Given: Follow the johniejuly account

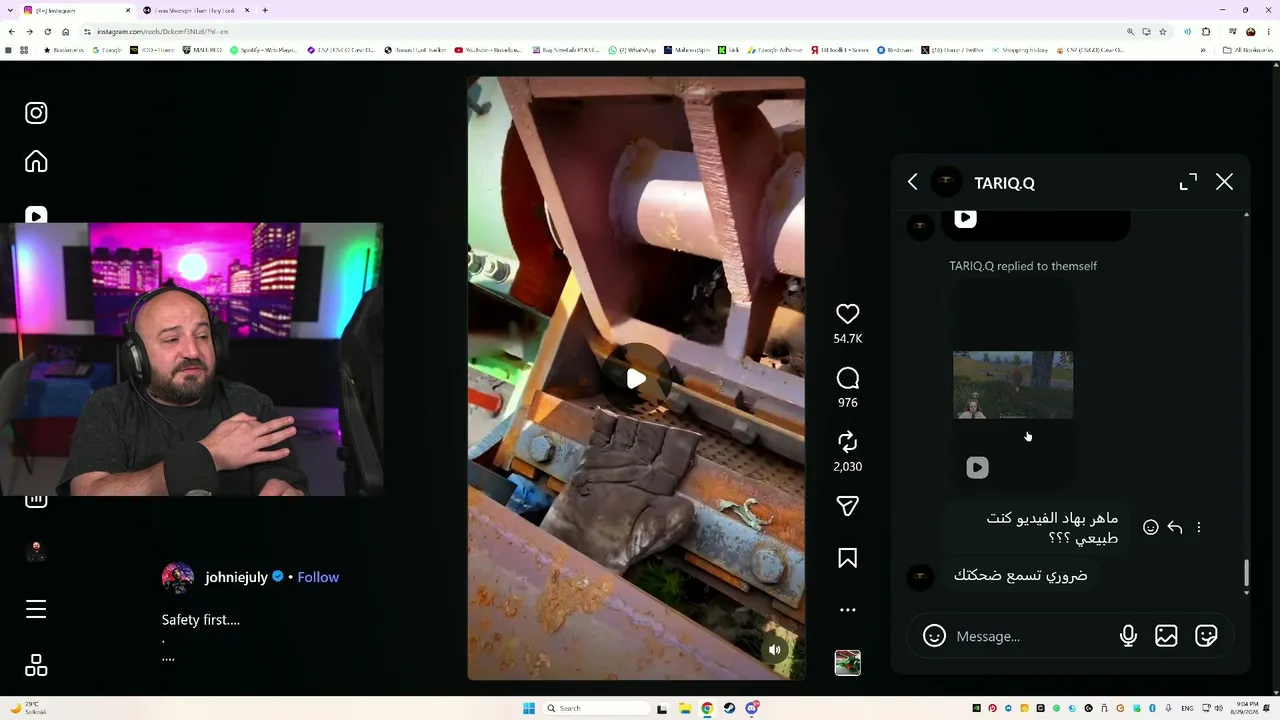Looking at the screenshot, I should [x=318, y=577].
